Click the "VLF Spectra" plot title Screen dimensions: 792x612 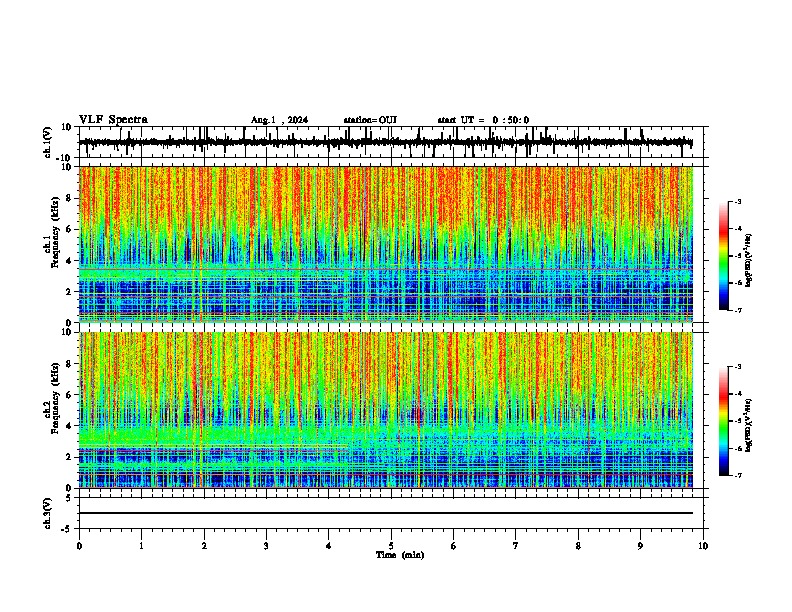point(113,120)
